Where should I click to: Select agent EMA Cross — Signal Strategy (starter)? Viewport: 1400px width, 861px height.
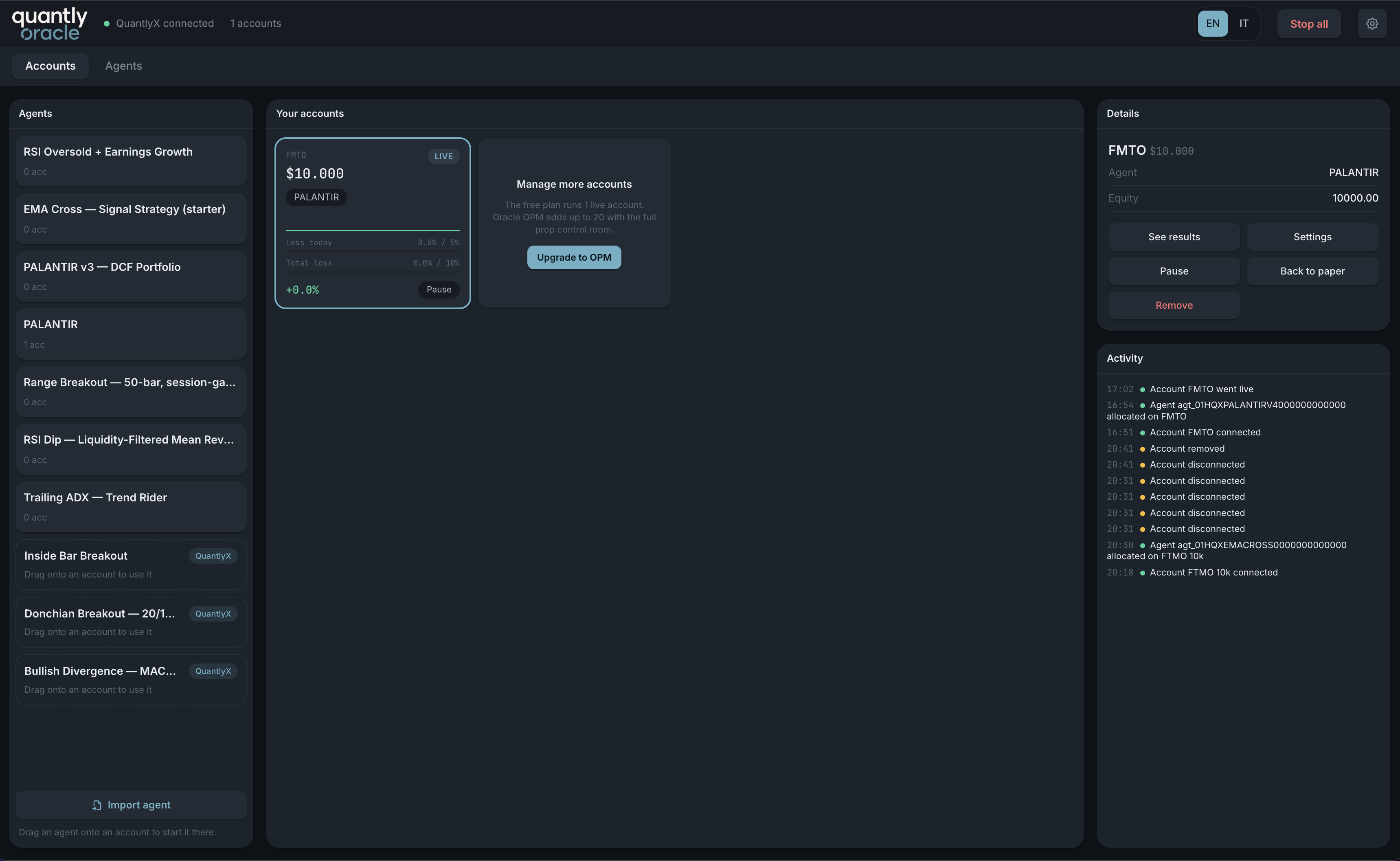coord(131,219)
